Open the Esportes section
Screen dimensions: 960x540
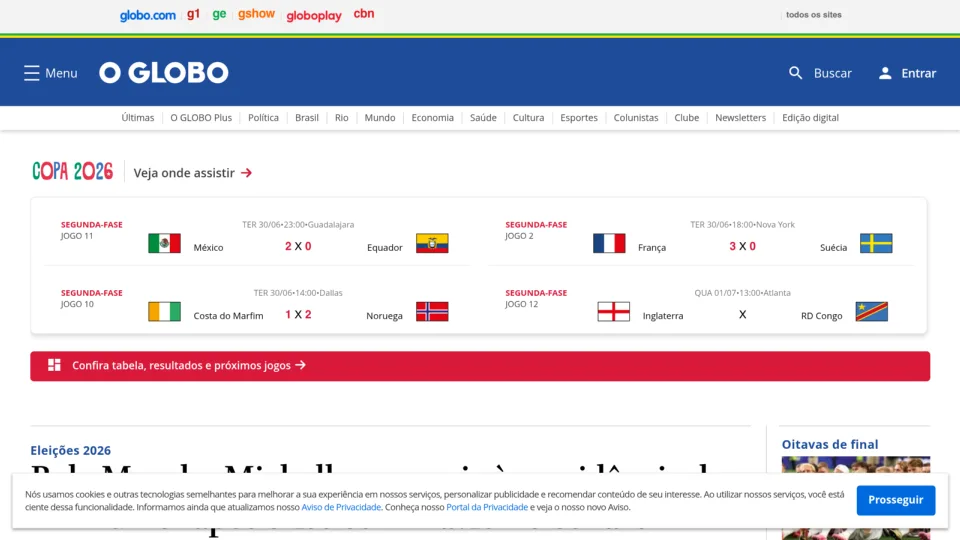[579, 118]
